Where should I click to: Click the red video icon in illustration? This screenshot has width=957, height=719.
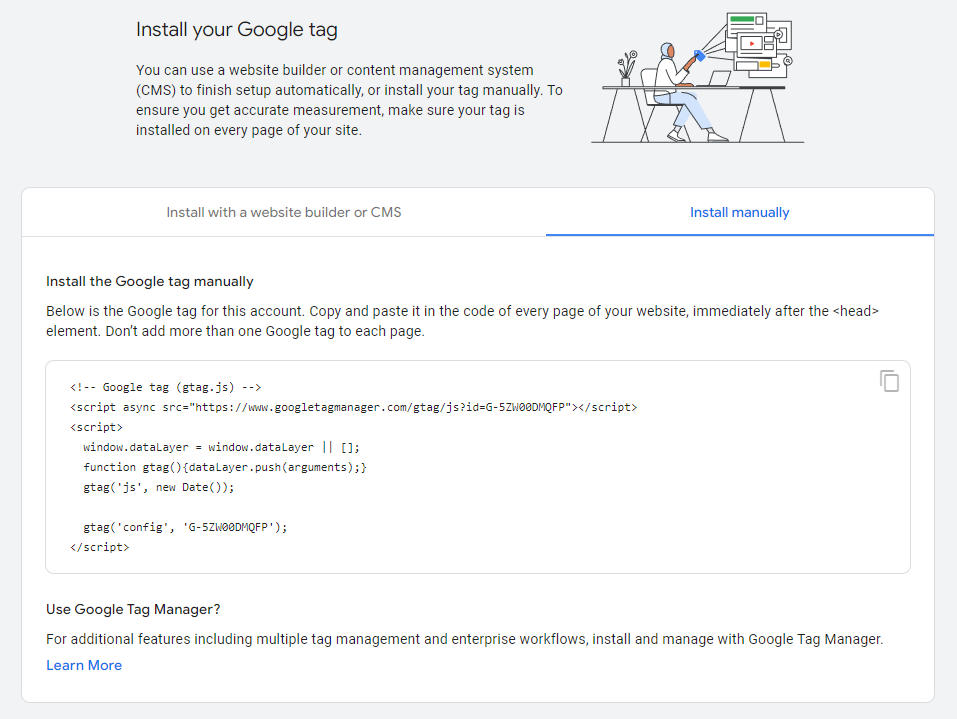click(751, 44)
